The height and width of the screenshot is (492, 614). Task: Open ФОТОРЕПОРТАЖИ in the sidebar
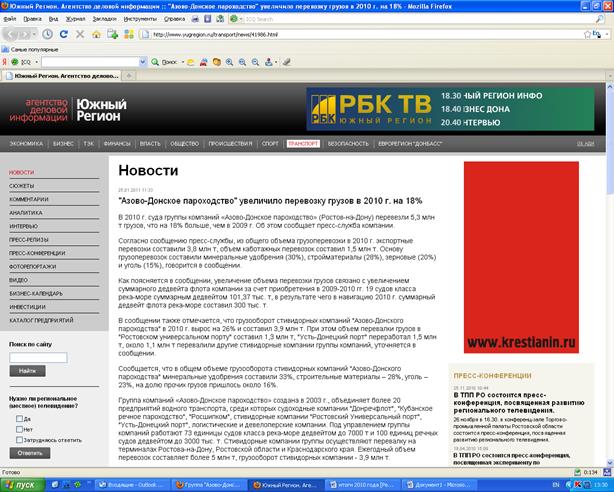33,266
